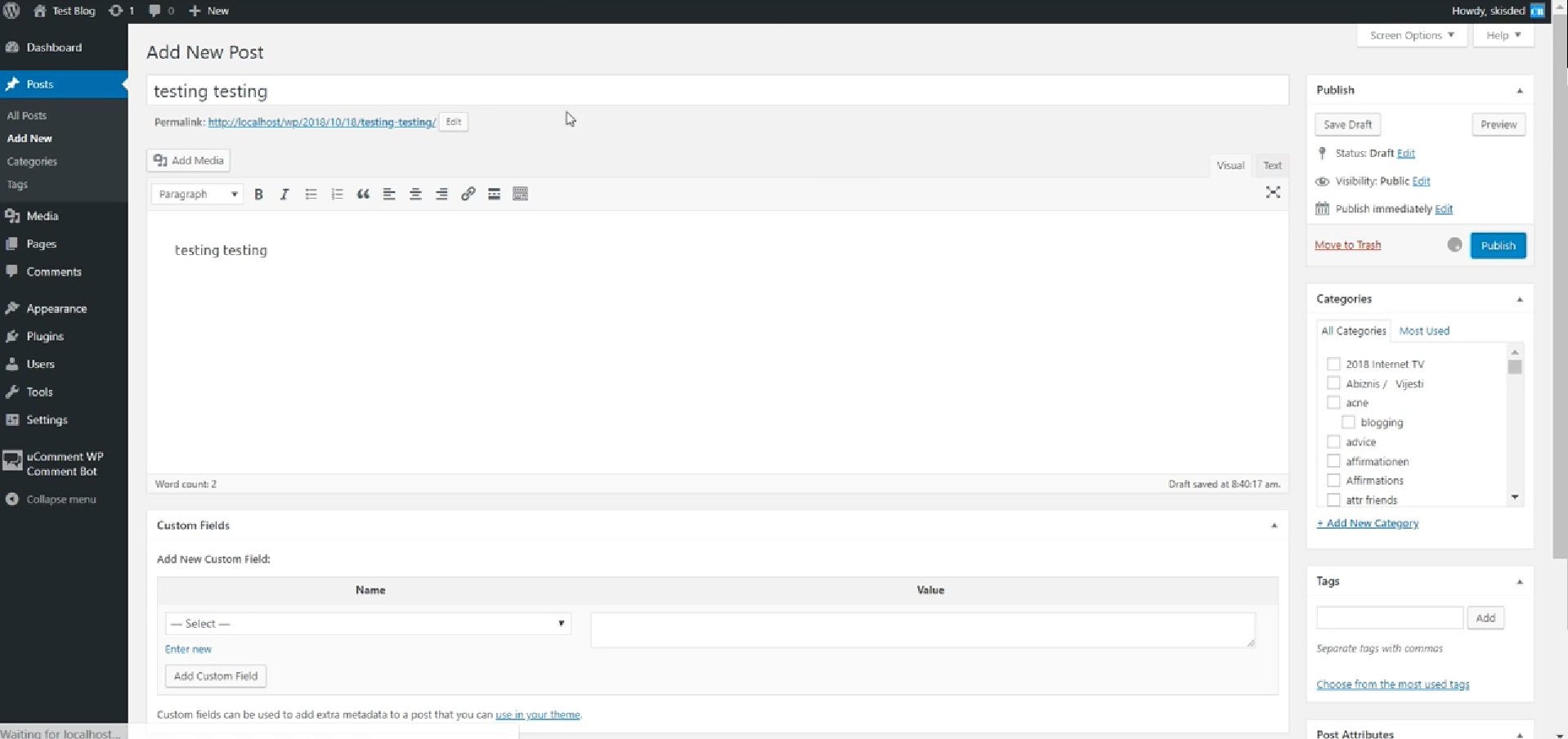
Task: Check the blogging category
Action: coord(1348,422)
